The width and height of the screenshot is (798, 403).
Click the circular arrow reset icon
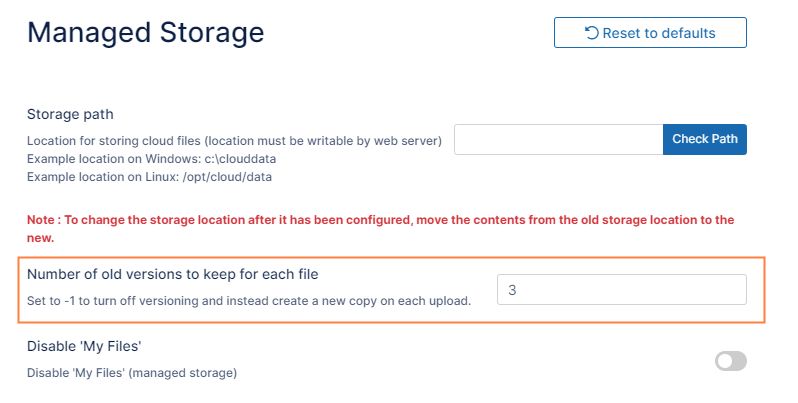(x=591, y=33)
